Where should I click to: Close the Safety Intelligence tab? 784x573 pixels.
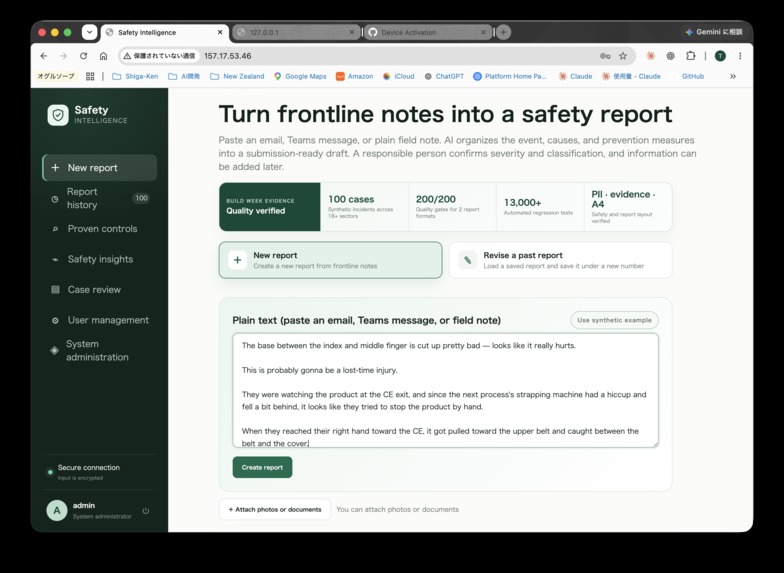click(x=220, y=32)
